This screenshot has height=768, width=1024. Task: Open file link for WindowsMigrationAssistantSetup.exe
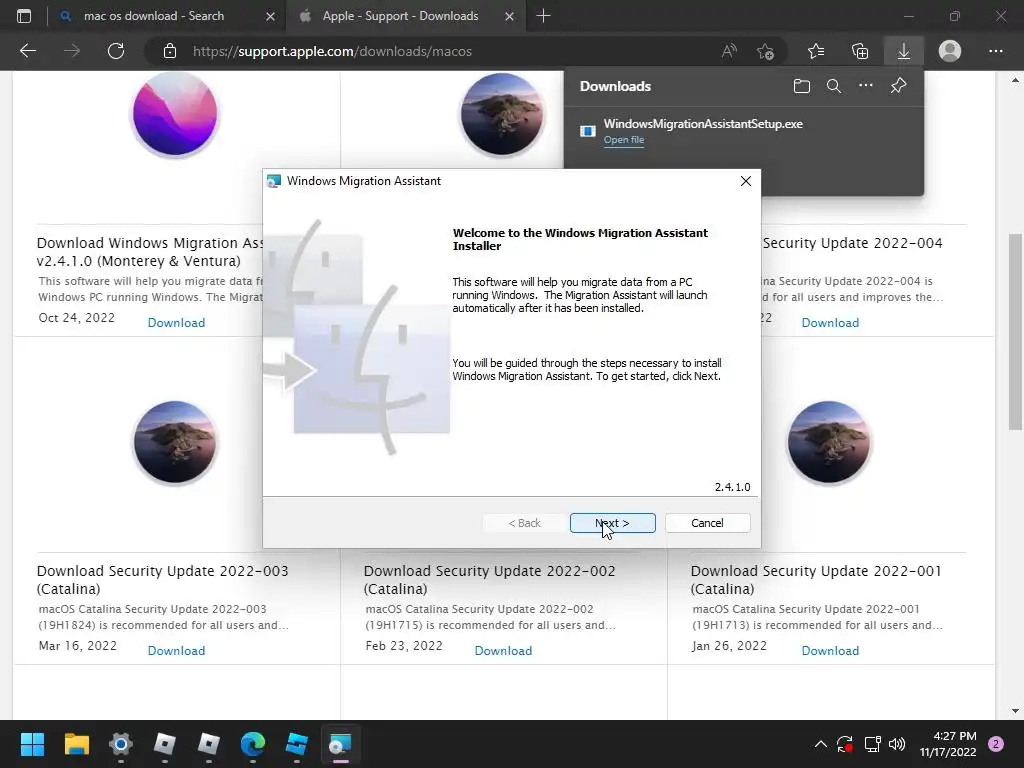click(624, 140)
